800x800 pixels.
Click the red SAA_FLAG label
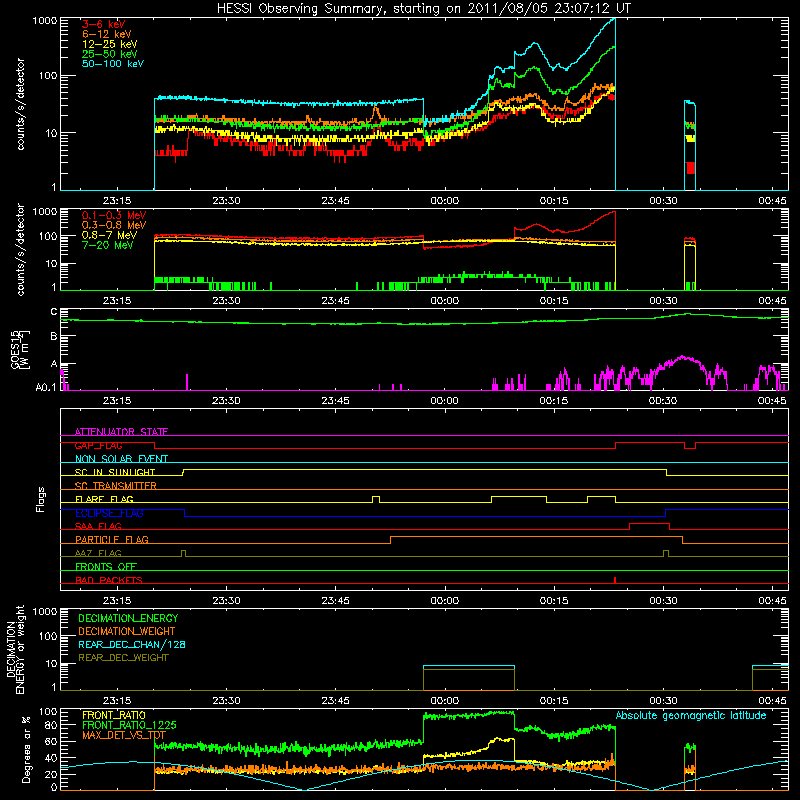[98, 526]
